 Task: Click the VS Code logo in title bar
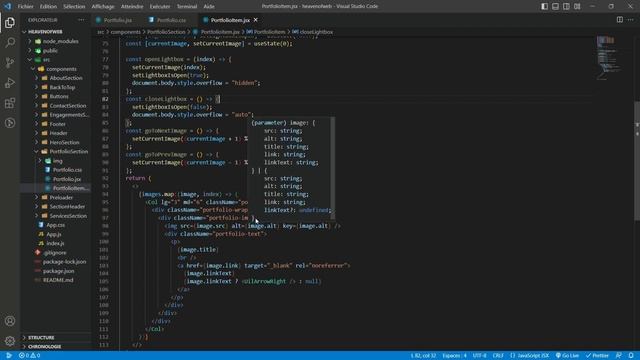coord(7,6)
